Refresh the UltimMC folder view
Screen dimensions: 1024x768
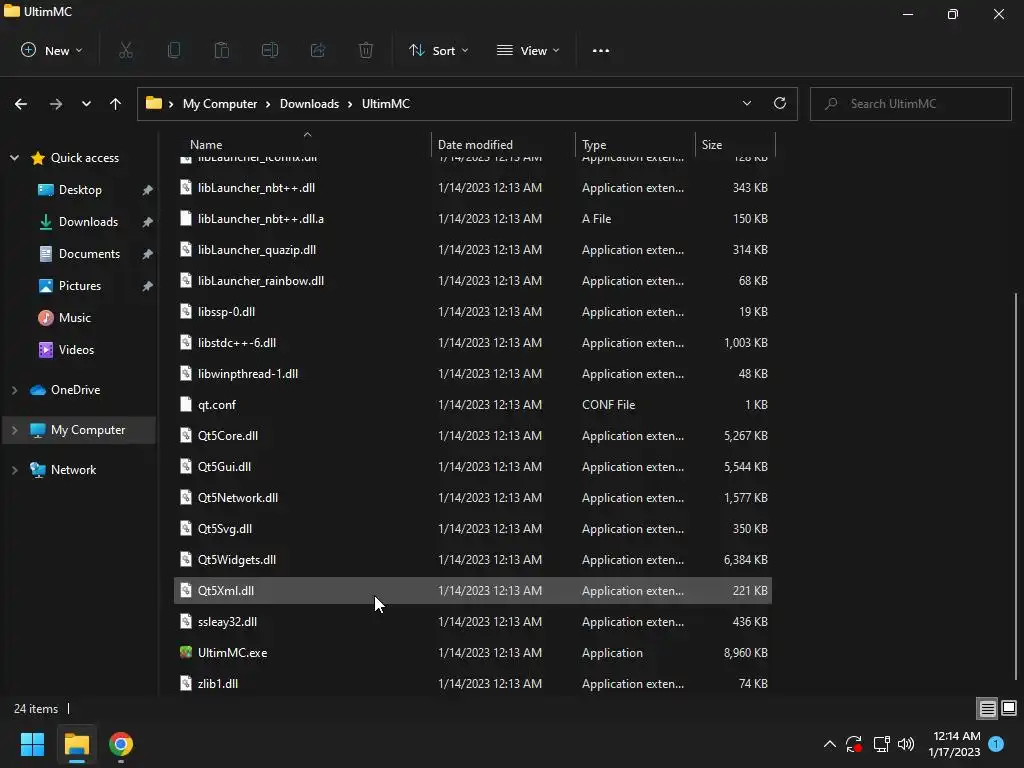[780, 103]
